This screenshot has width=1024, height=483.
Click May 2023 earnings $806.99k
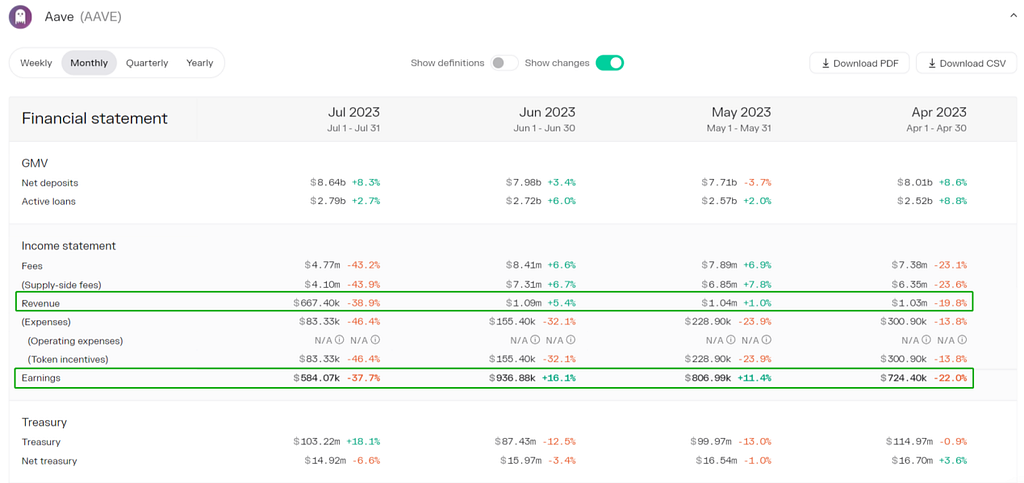point(709,378)
